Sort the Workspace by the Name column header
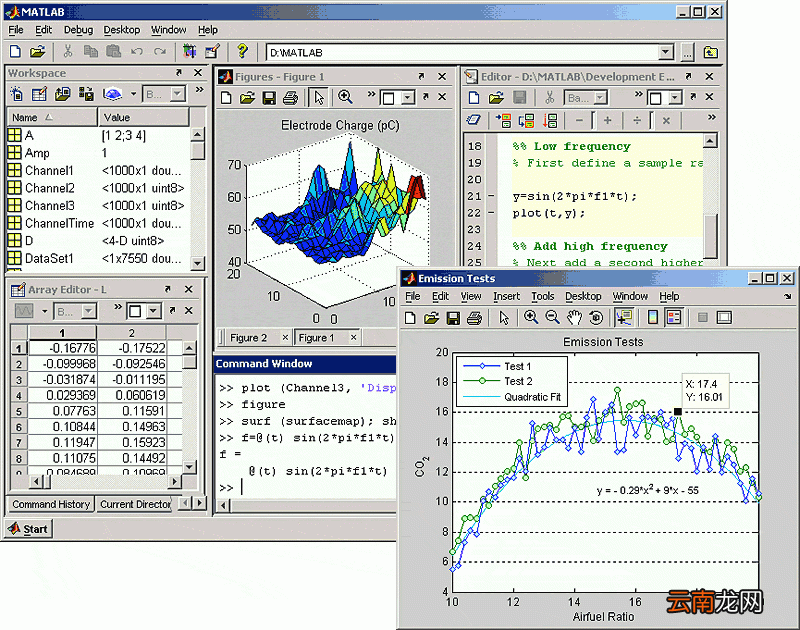Viewport: 800px width, 630px height. [52, 117]
